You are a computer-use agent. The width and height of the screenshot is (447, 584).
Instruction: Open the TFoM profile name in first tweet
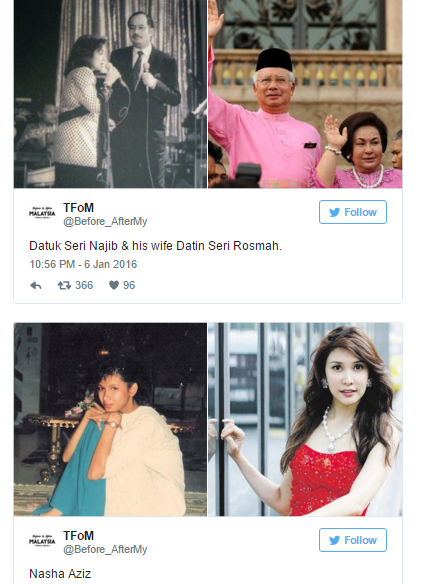click(x=78, y=207)
